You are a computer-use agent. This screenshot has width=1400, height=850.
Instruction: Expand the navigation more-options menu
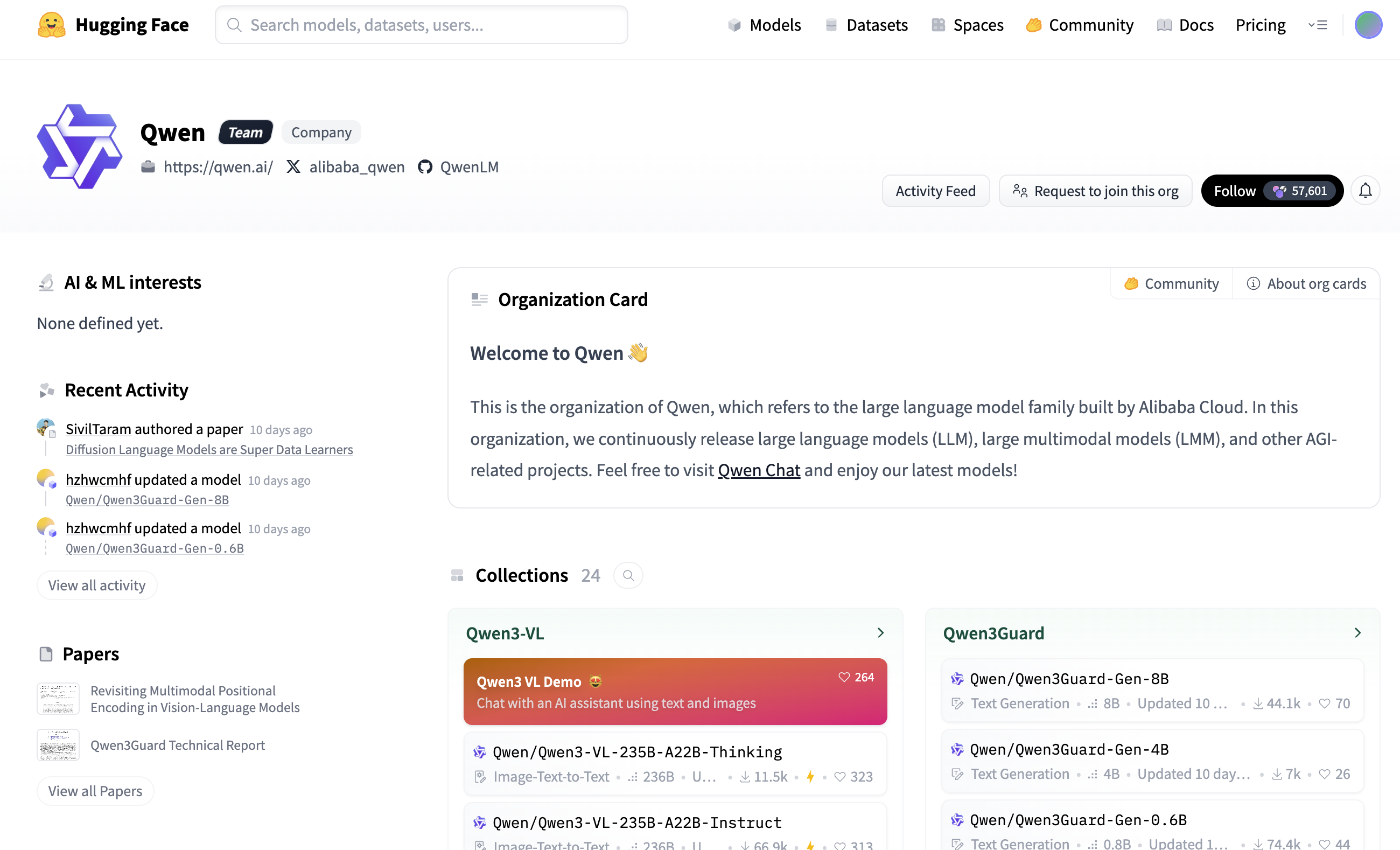tap(1317, 24)
